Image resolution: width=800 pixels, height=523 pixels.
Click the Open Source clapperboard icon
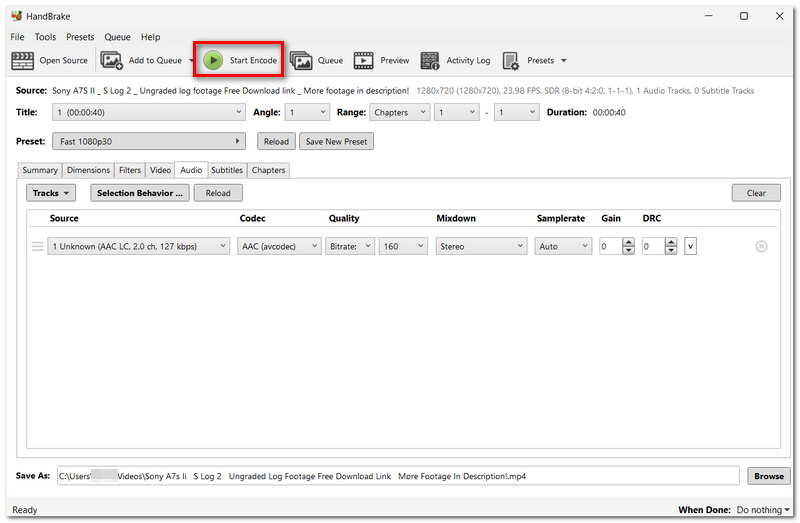coord(22,61)
